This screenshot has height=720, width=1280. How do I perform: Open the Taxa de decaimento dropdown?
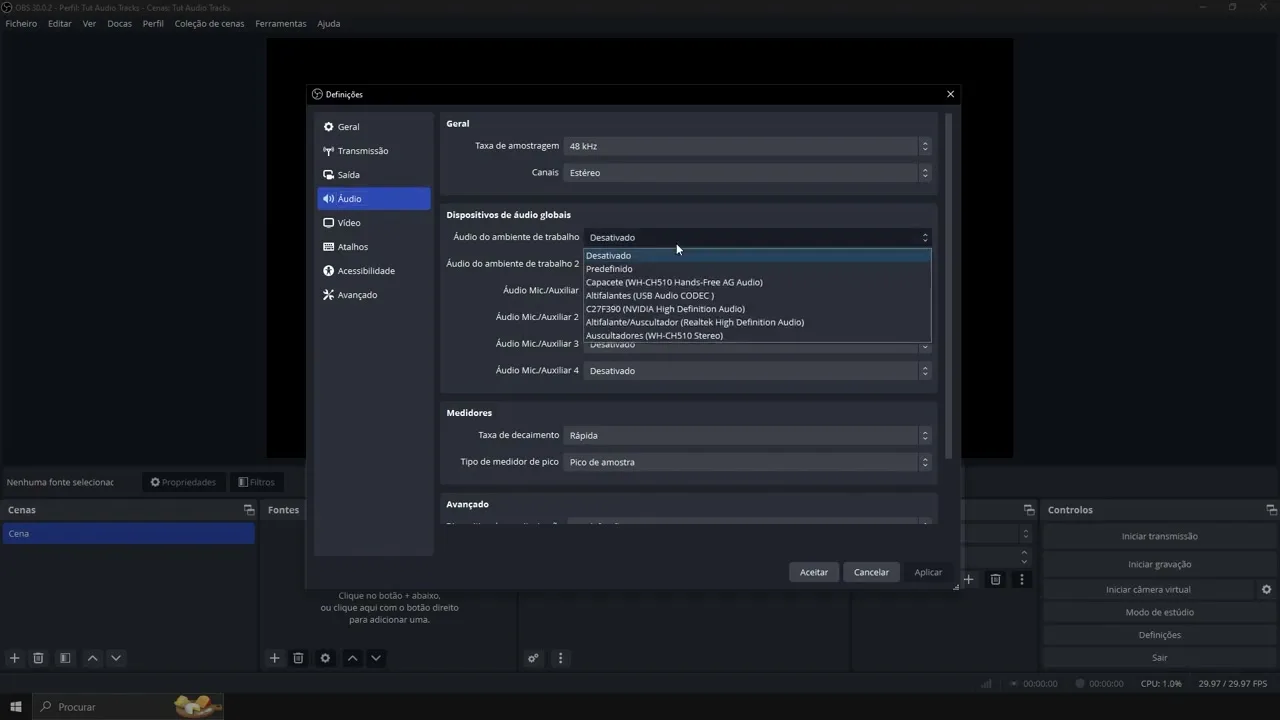coord(748,436)
